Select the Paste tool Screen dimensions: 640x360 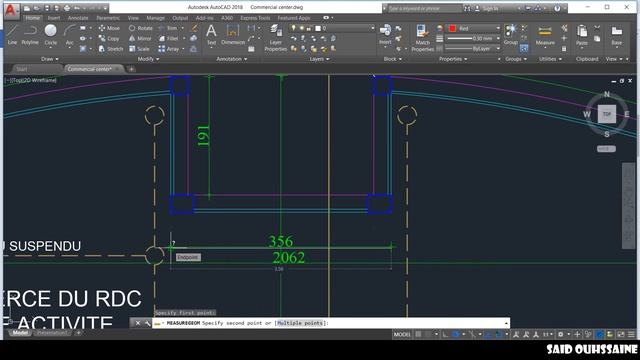[x=582, y=35]
